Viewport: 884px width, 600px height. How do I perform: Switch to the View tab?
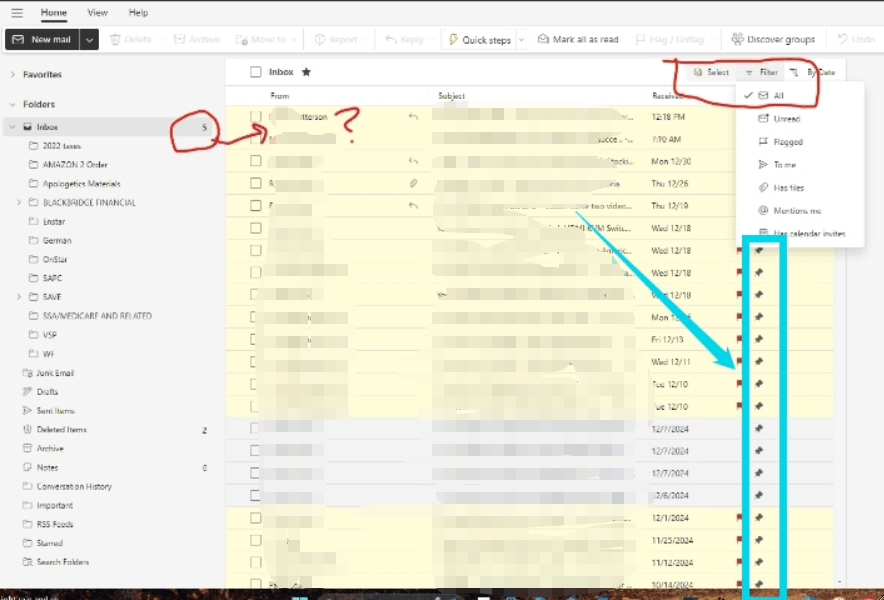coord(98,12)
